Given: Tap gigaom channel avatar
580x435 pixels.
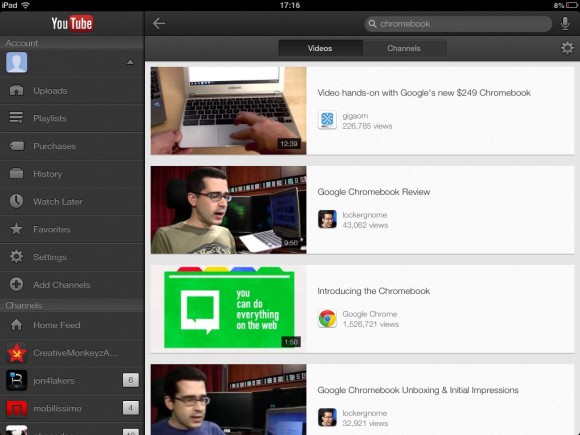Looking at the screenshot, I should coord(327,120).
